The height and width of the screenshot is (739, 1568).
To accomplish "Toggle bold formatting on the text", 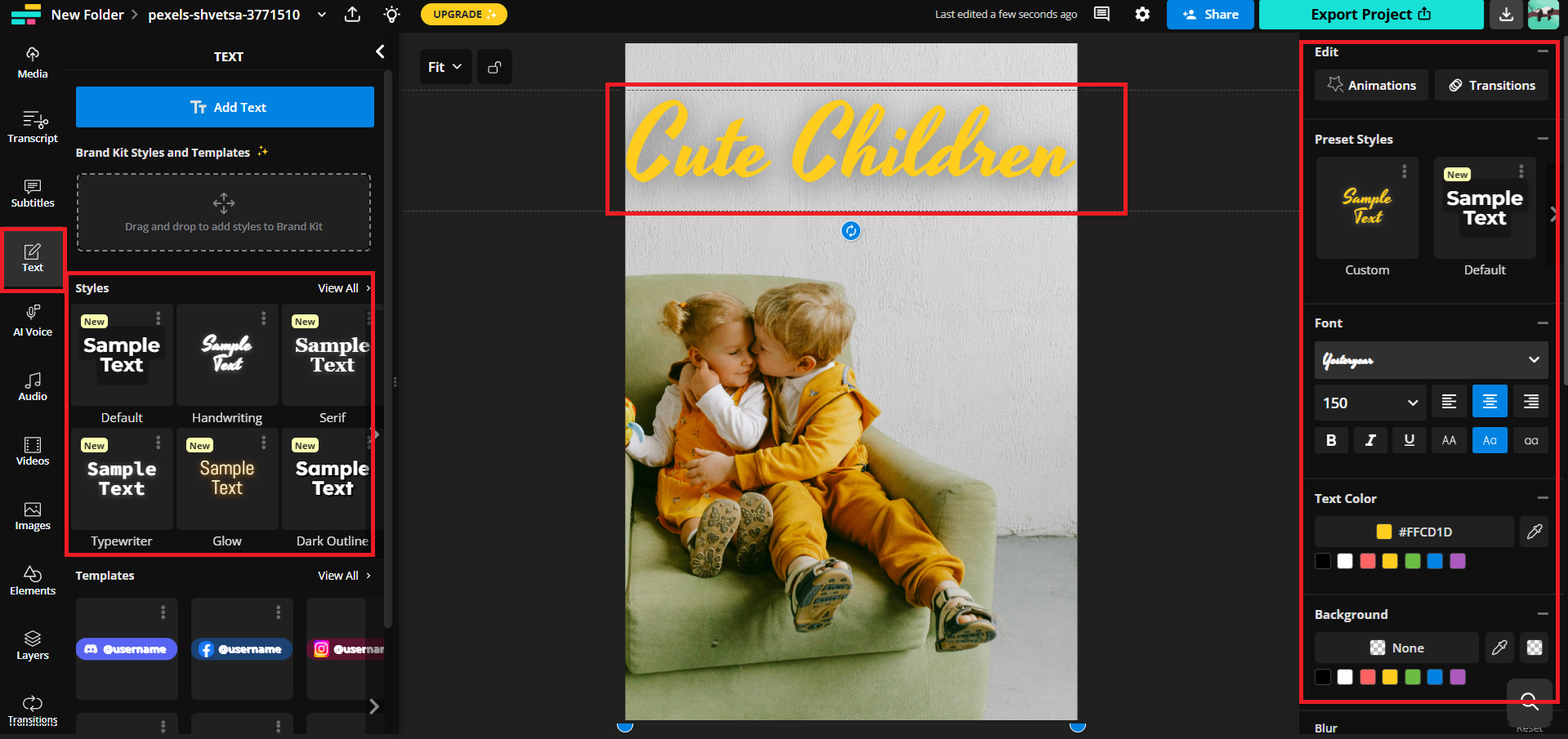I will [x=1330, y=440].
